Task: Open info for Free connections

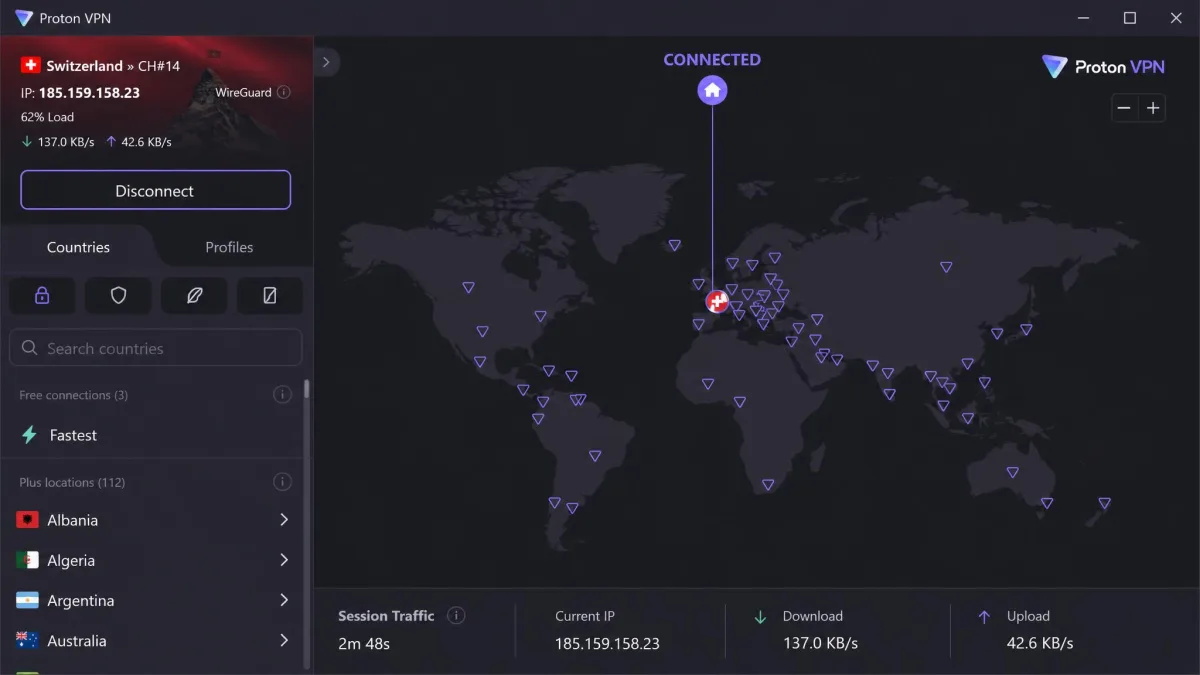Action: (x=283, y=395)
